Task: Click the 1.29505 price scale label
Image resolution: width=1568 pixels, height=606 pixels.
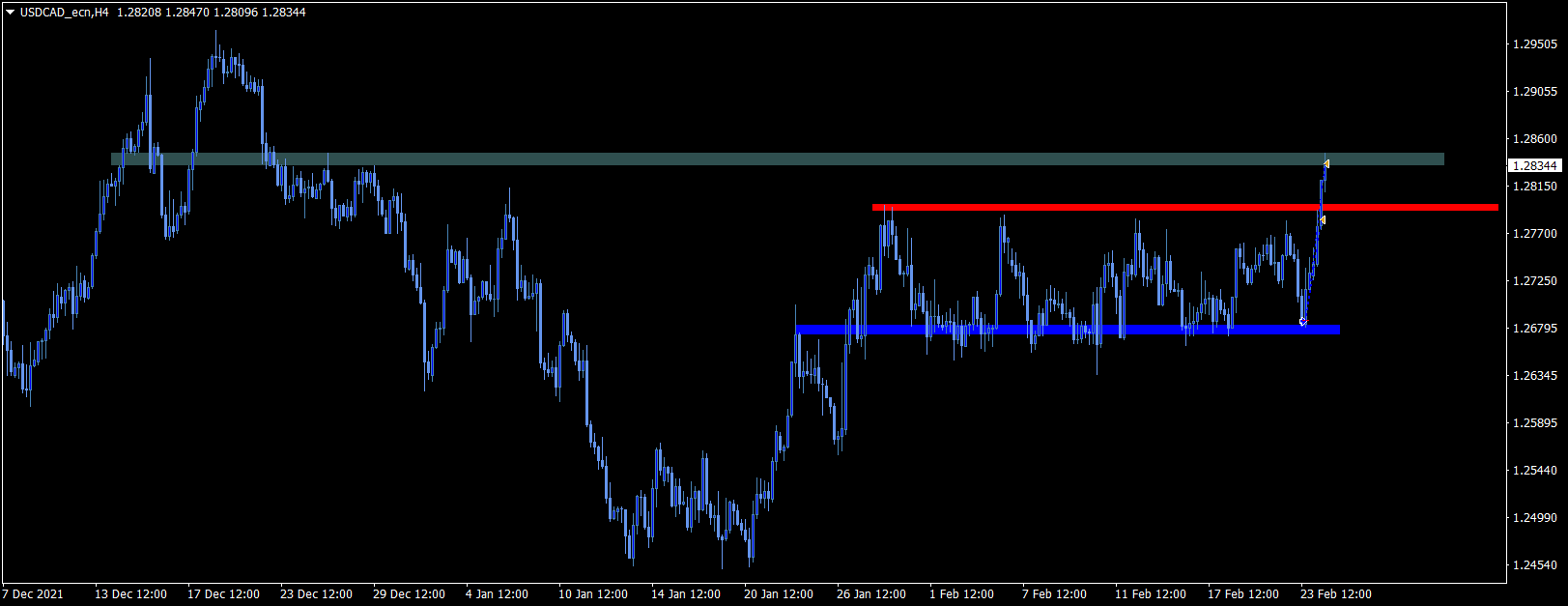Action: pos(1535,44)
